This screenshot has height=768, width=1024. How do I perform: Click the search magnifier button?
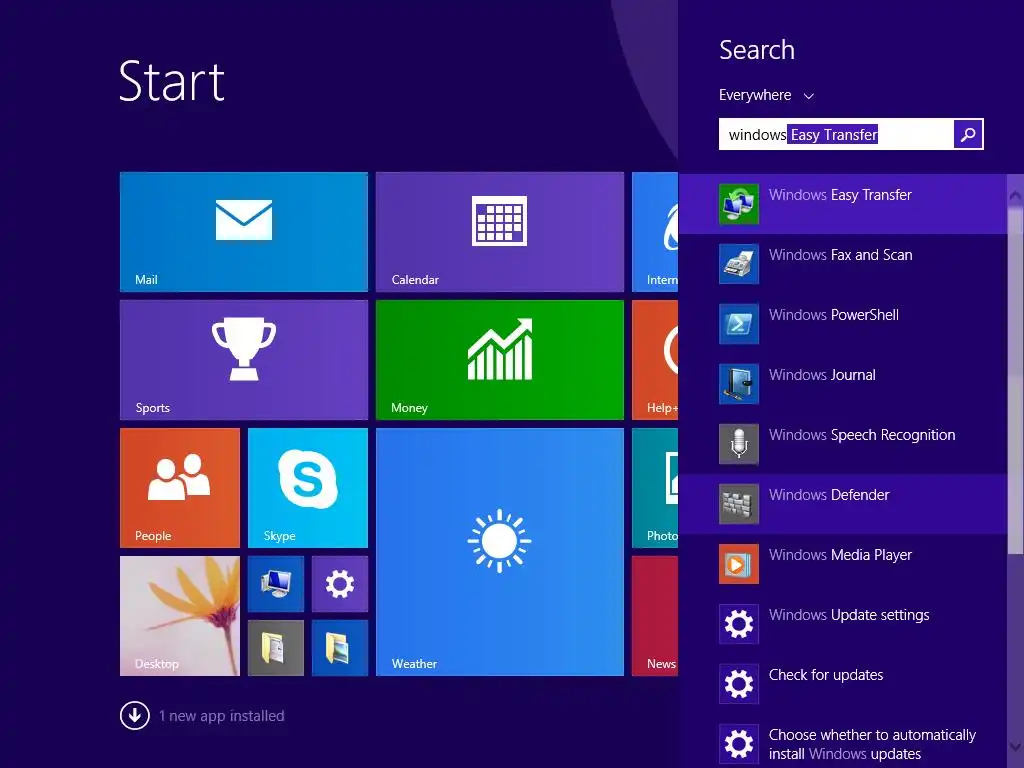click(x=968, y=134)
